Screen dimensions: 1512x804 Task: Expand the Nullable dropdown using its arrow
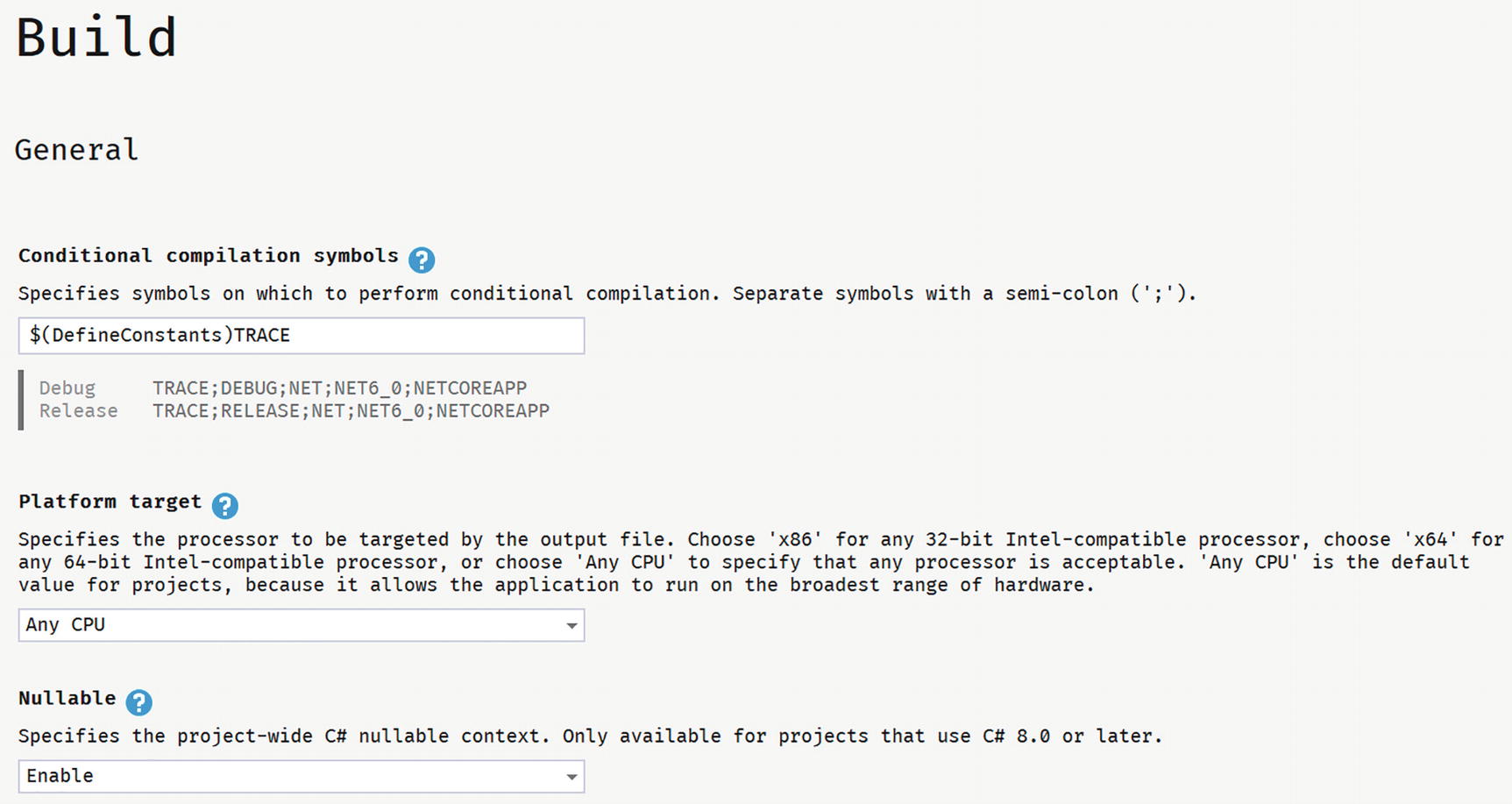pyautogui.click(x=571, y=777)
